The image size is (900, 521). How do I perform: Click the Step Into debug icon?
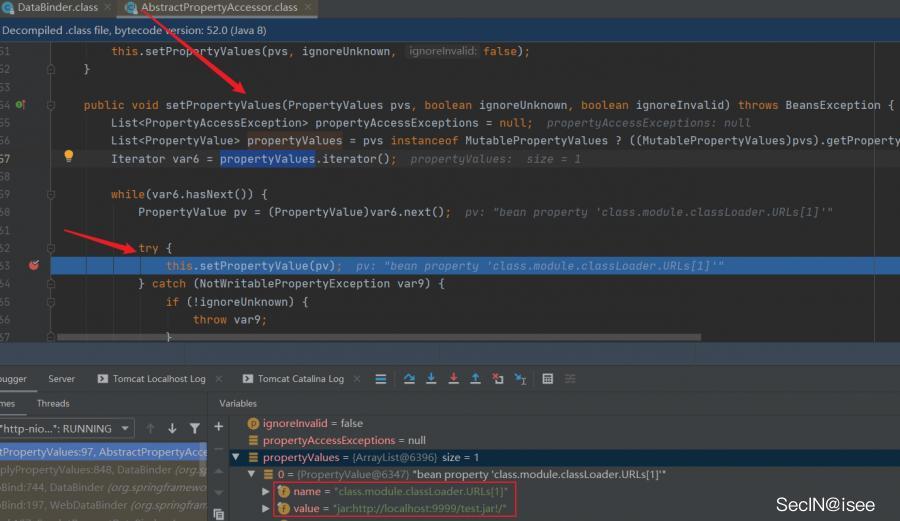pos(431,379)
